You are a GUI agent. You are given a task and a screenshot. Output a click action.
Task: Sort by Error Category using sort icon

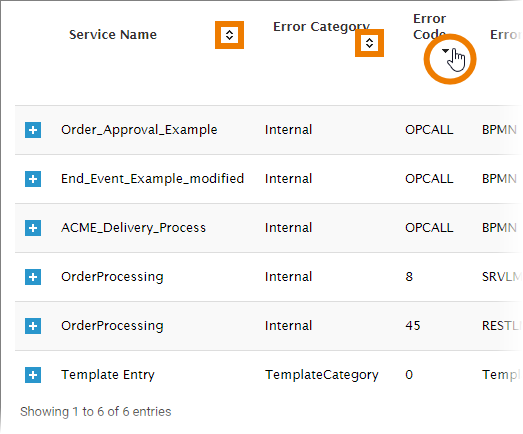tap(369, 43)
